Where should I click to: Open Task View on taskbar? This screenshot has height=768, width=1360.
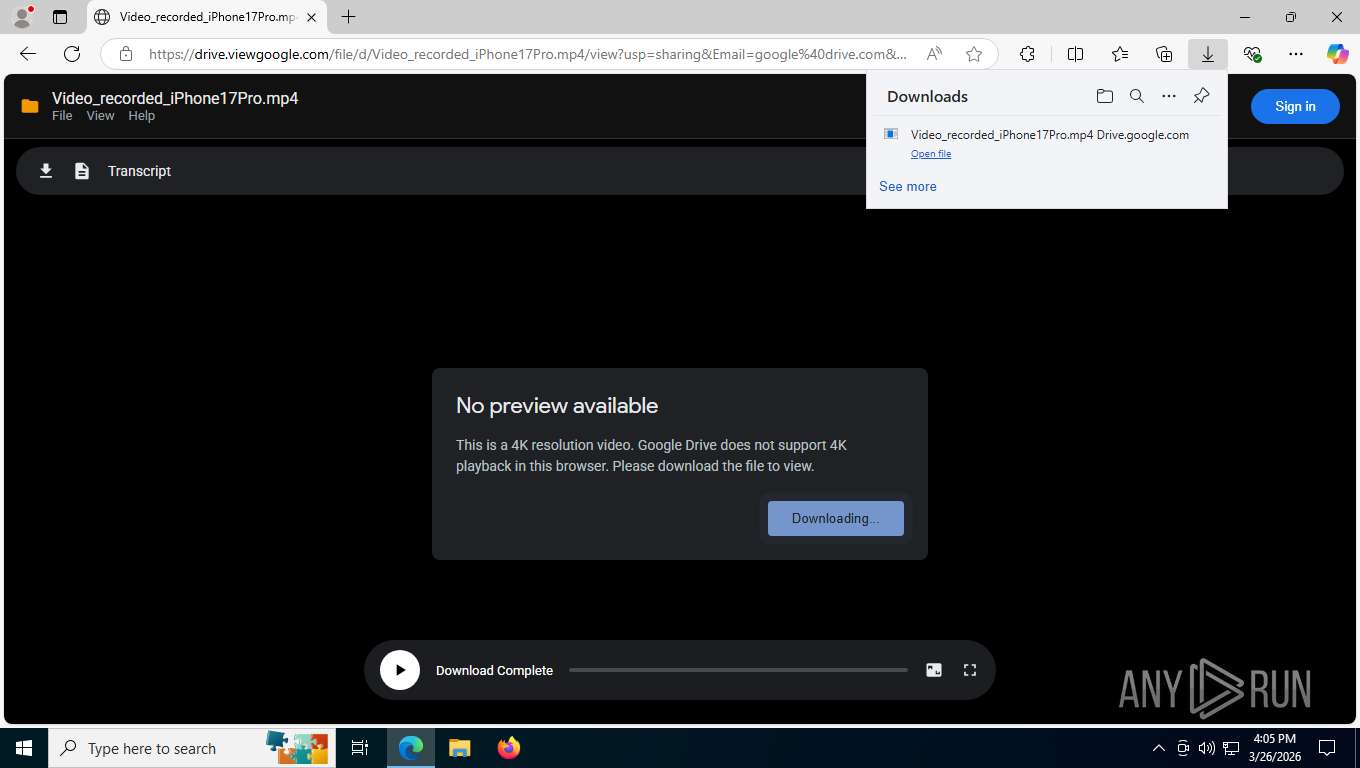pos(360,748)
